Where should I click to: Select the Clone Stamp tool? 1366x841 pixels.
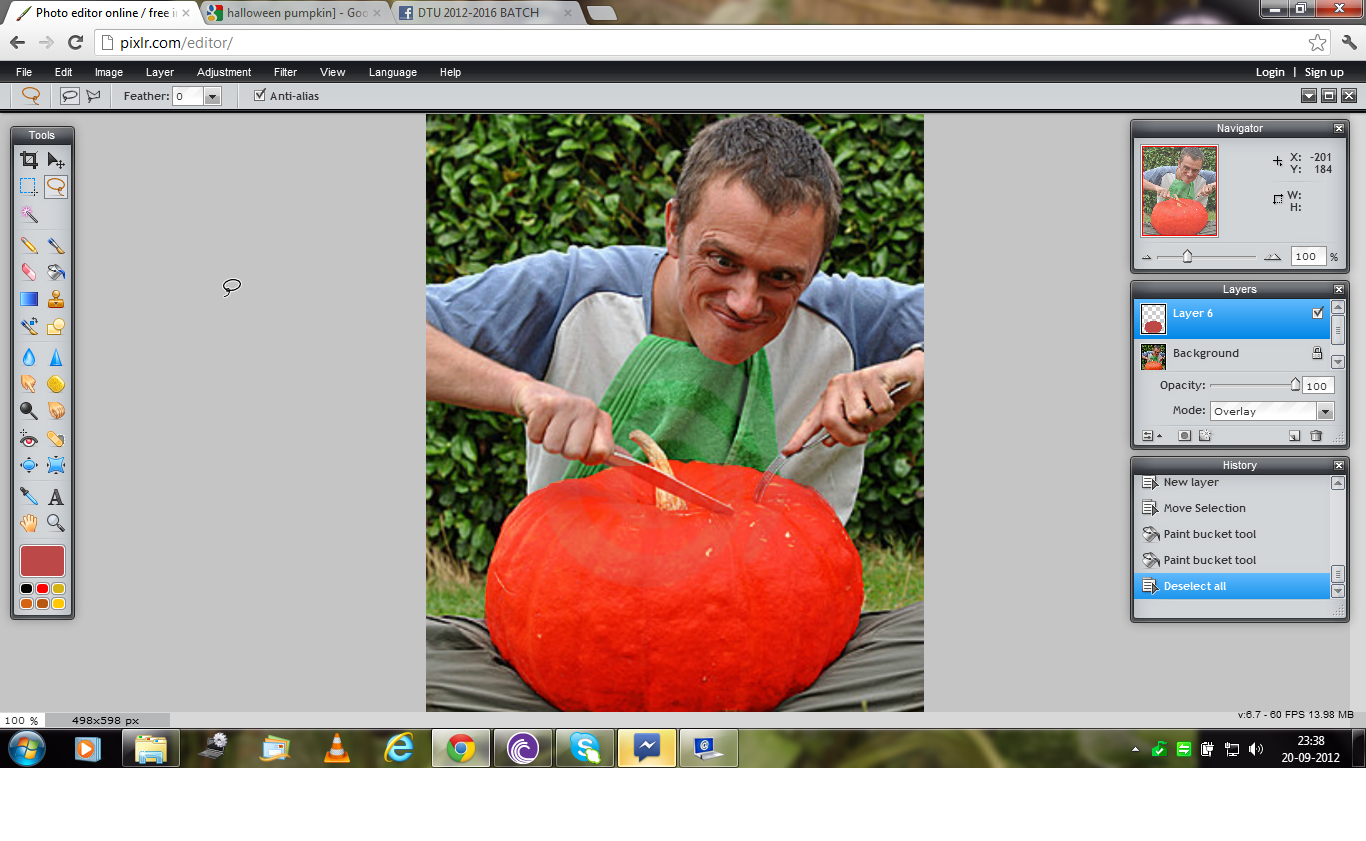point(56,299)
